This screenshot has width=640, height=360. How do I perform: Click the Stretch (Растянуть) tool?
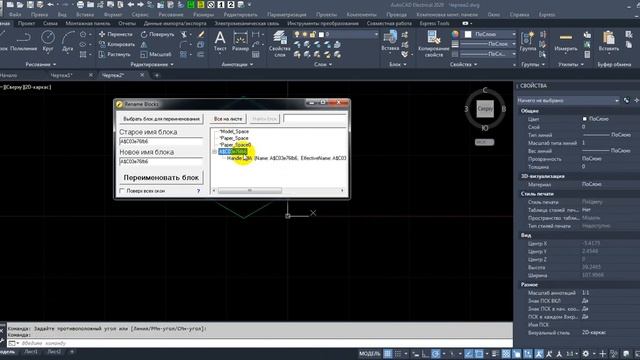pyautogui.click(x=115, y=54)
